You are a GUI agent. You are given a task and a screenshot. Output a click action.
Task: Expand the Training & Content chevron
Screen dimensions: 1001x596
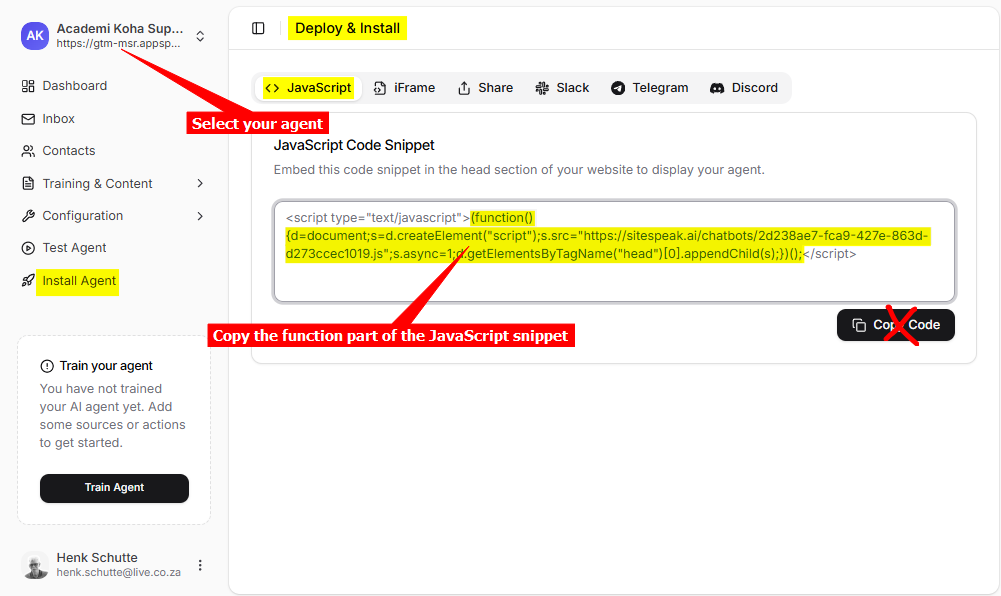[x=200, y=184]
